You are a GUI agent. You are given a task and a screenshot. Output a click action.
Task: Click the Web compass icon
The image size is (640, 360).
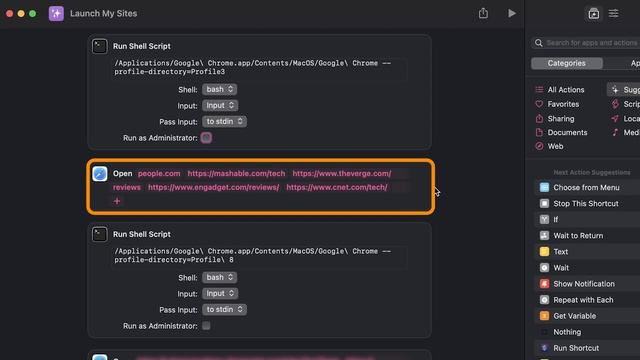coord(539,146)
